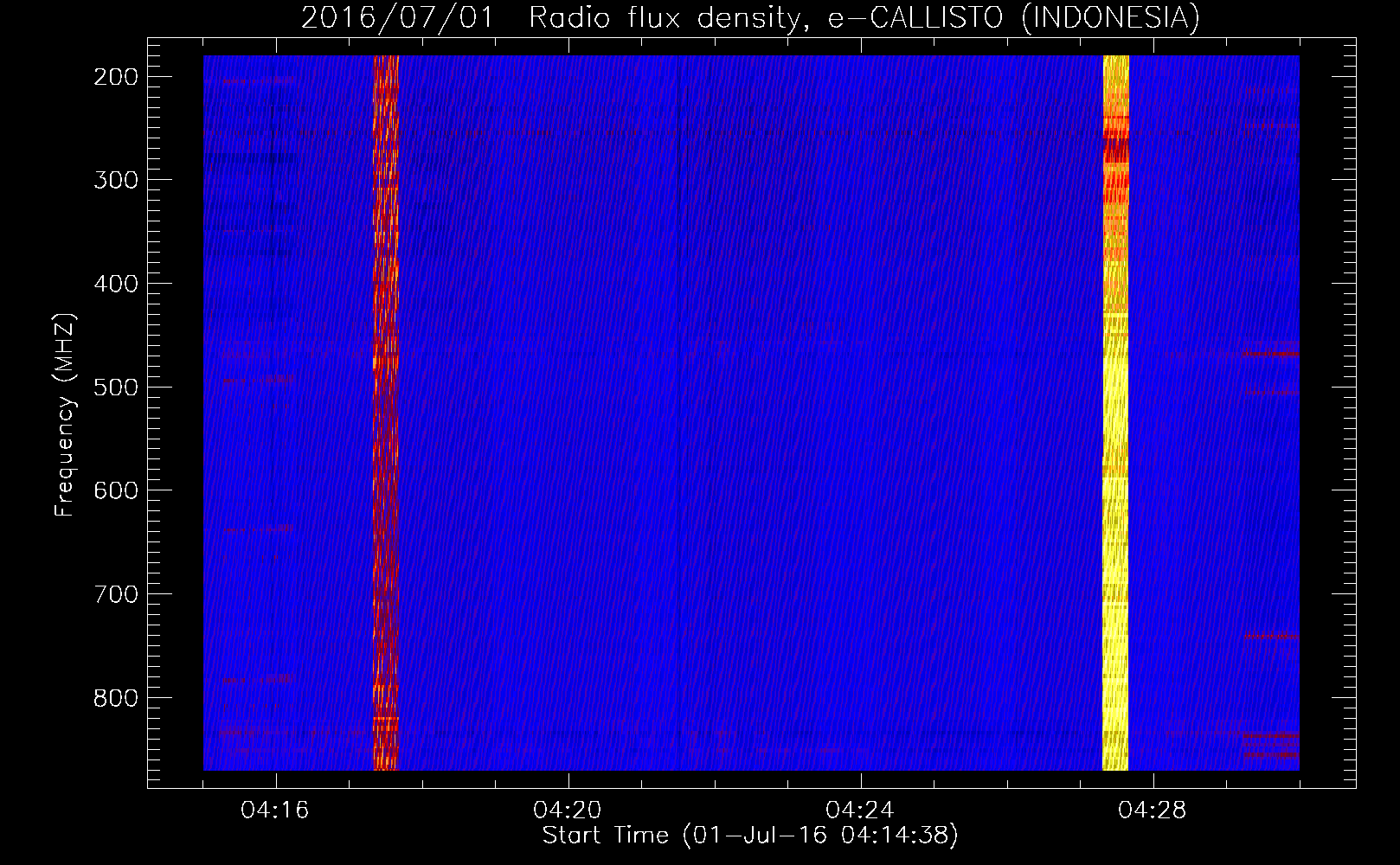Image resolution: width=1400 pixels, height=865 pixels.
Task: Click the 800 frequency tick label
Action: click(115, 698)
